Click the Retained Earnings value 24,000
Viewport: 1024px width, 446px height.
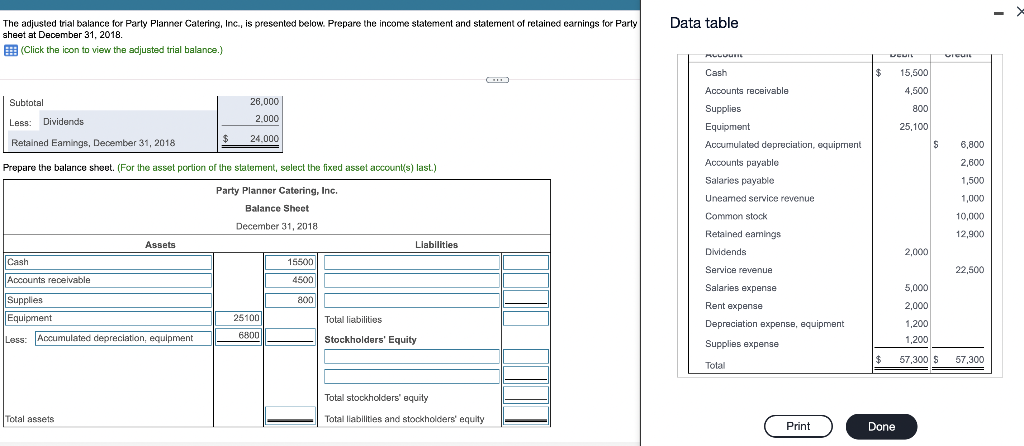[x=264, y=138]
